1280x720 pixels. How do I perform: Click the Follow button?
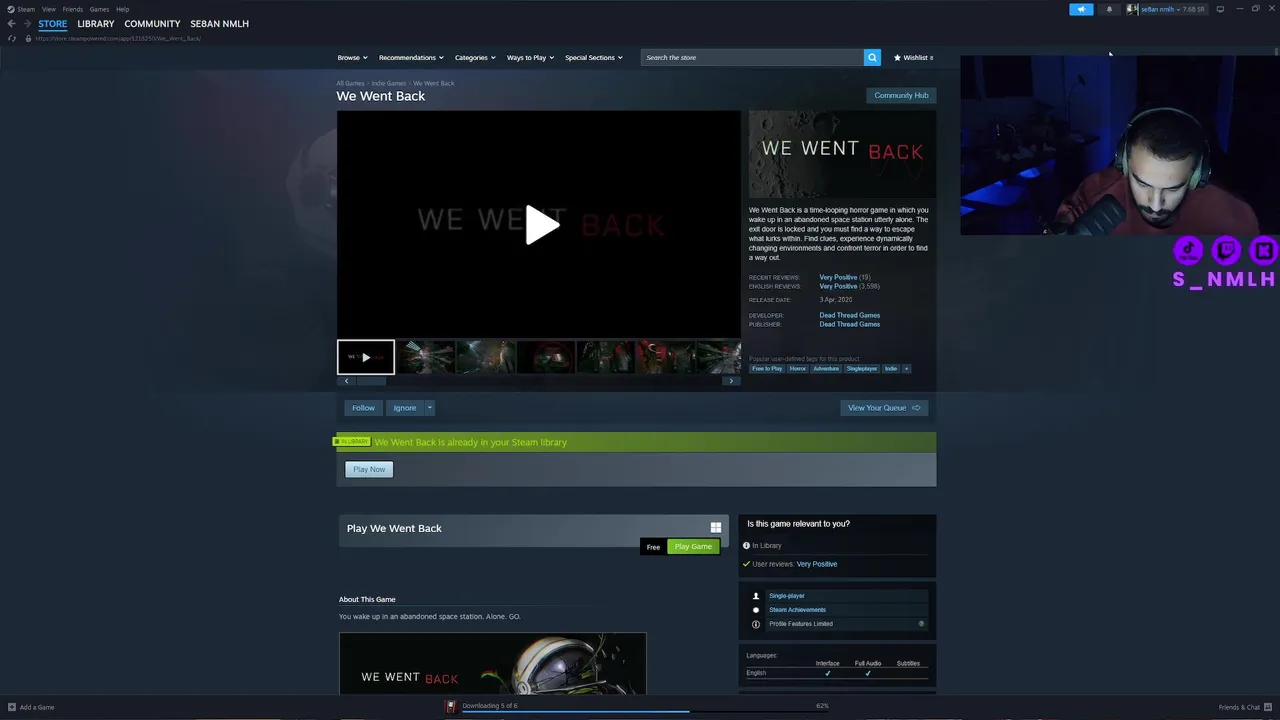pos(363,408)
